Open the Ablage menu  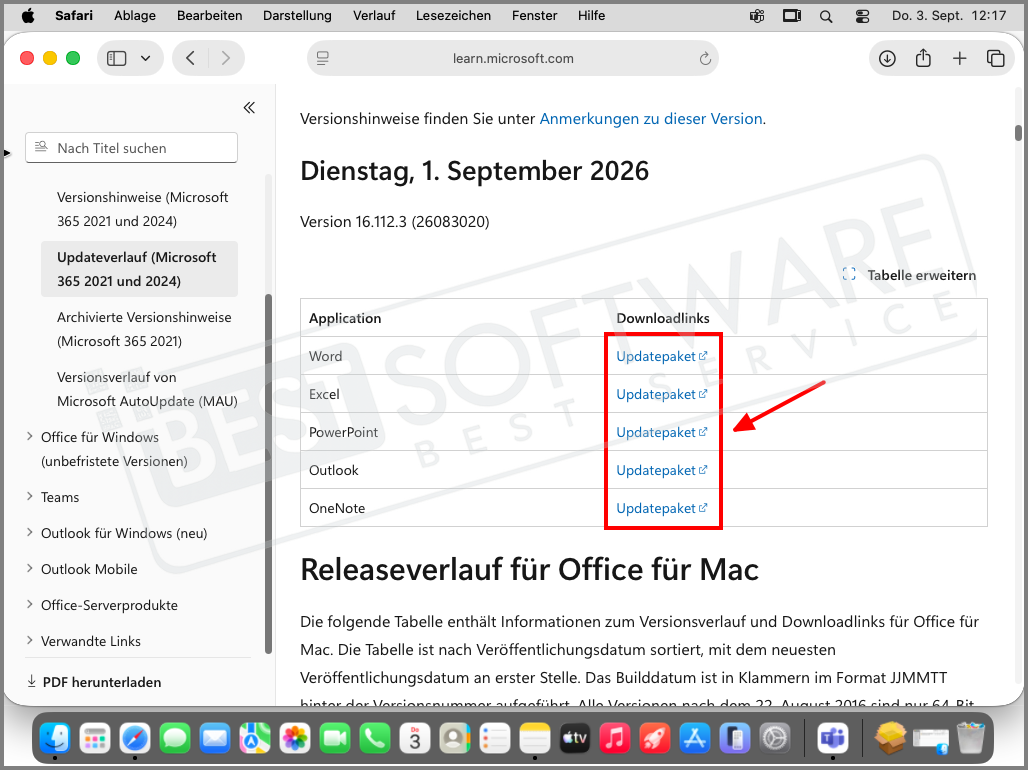coord(134,16)
